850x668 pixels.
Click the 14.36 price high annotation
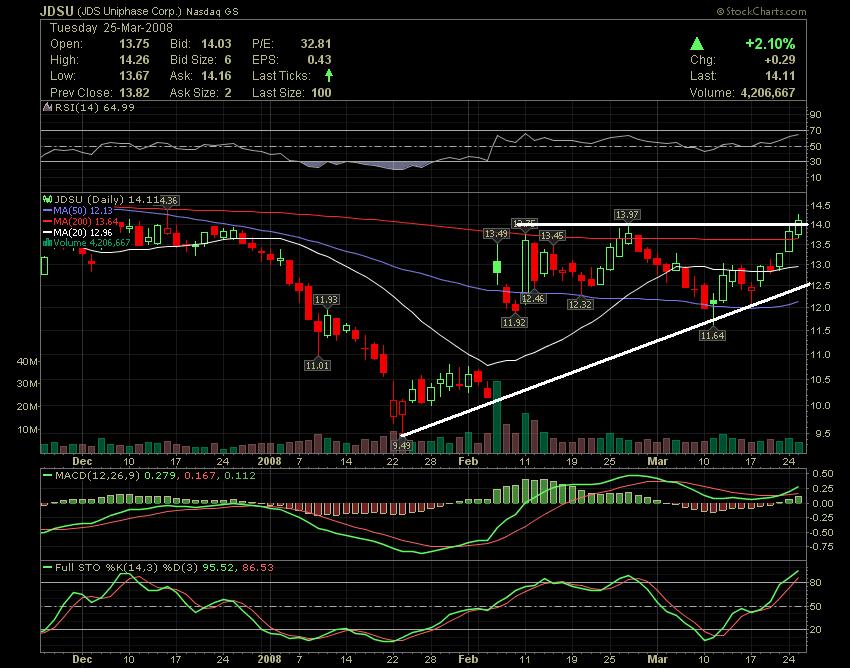(168, 201)
